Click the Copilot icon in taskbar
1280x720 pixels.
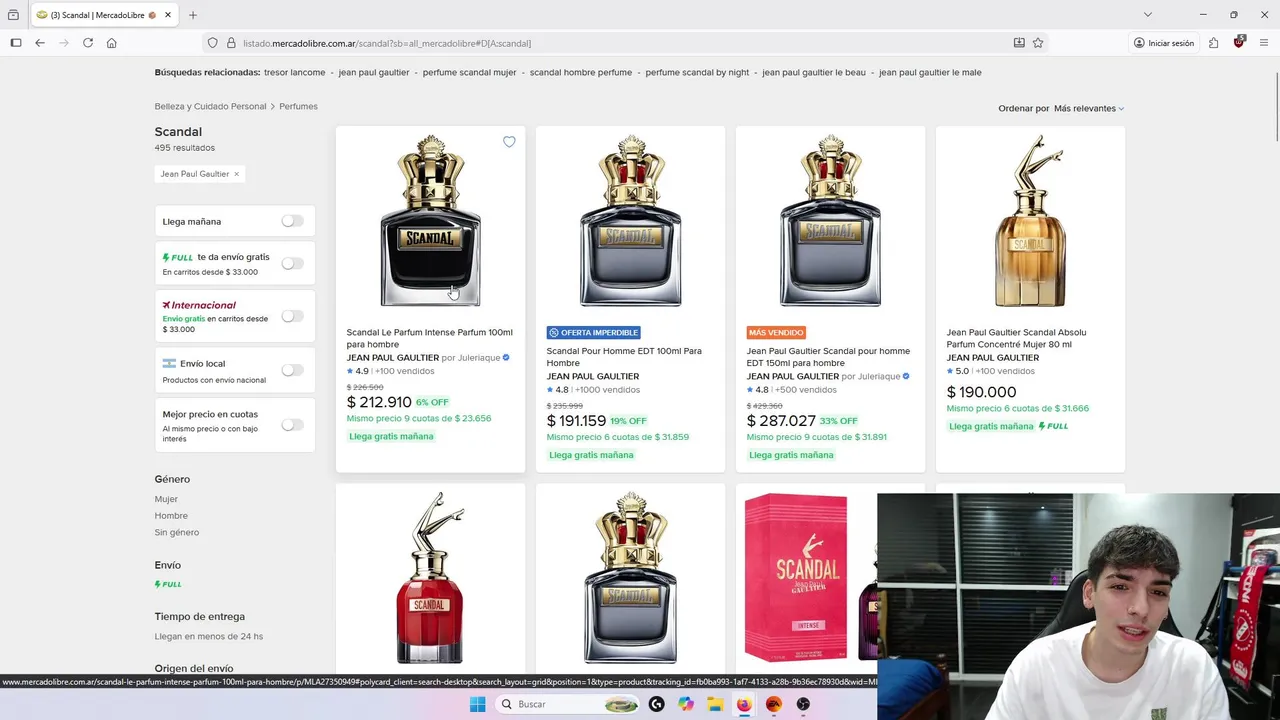[x=686, y=704]
